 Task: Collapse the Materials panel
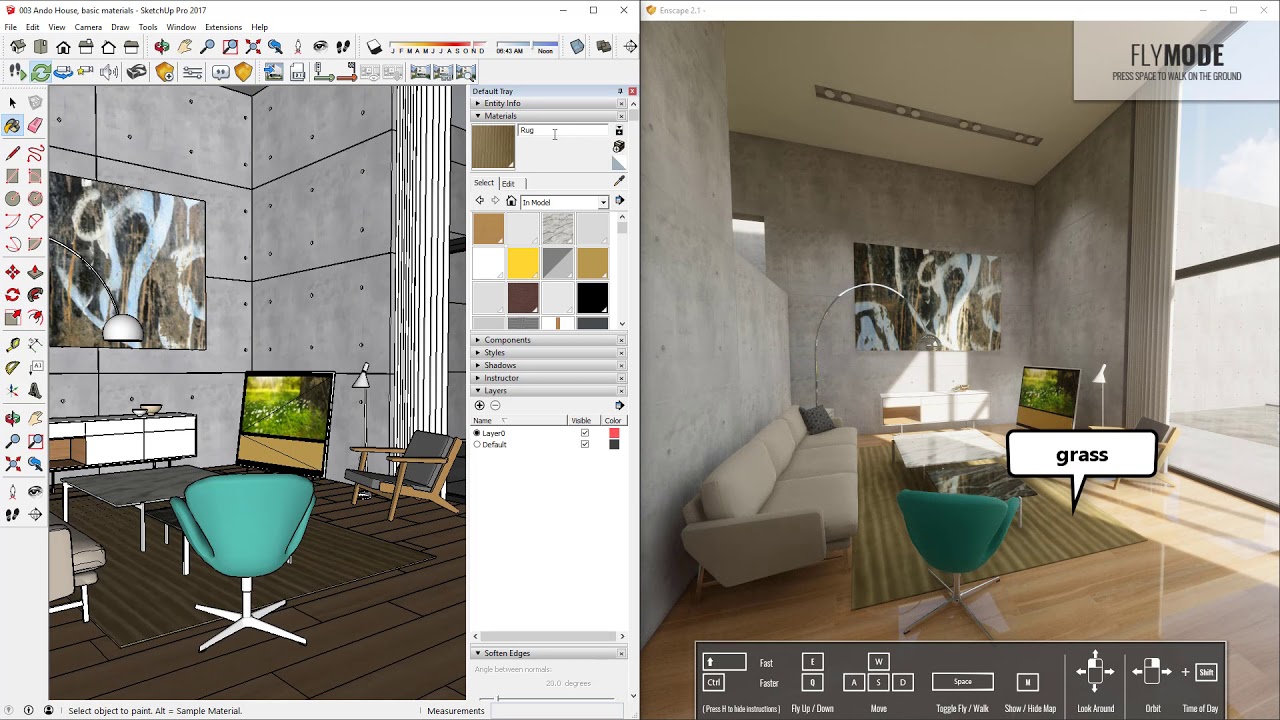point(478,116)
